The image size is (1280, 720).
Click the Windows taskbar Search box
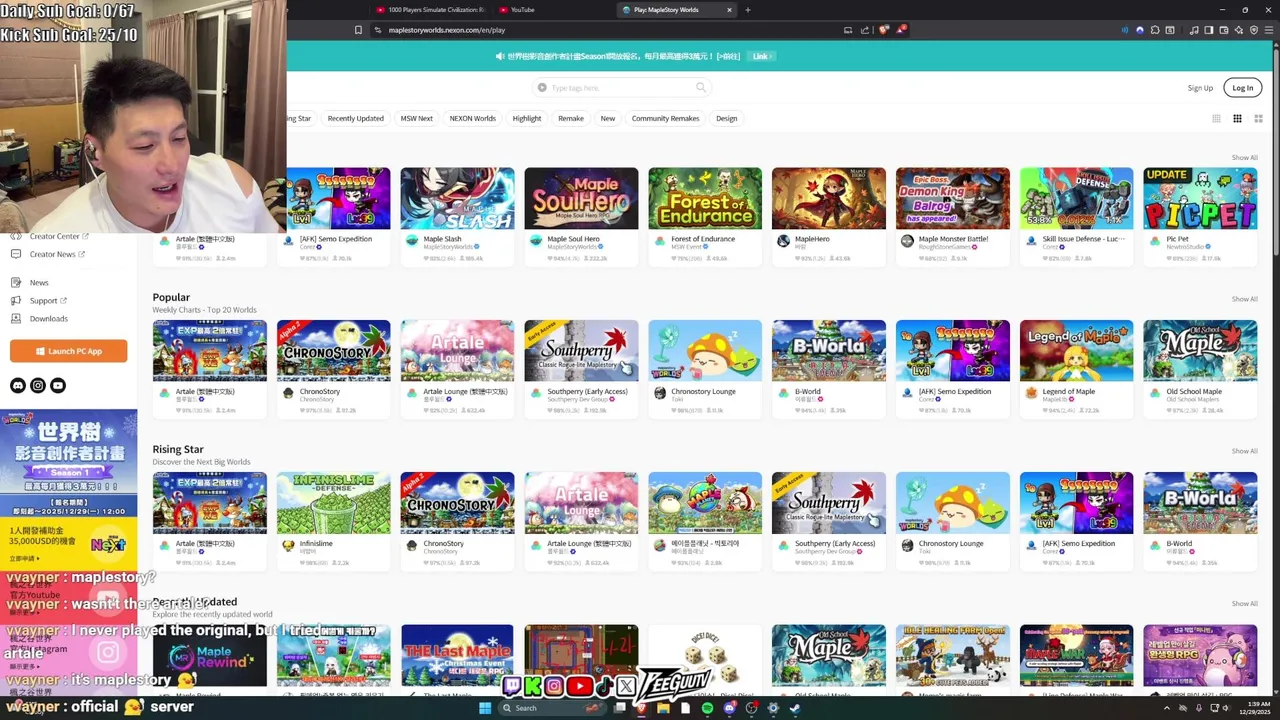552,708
